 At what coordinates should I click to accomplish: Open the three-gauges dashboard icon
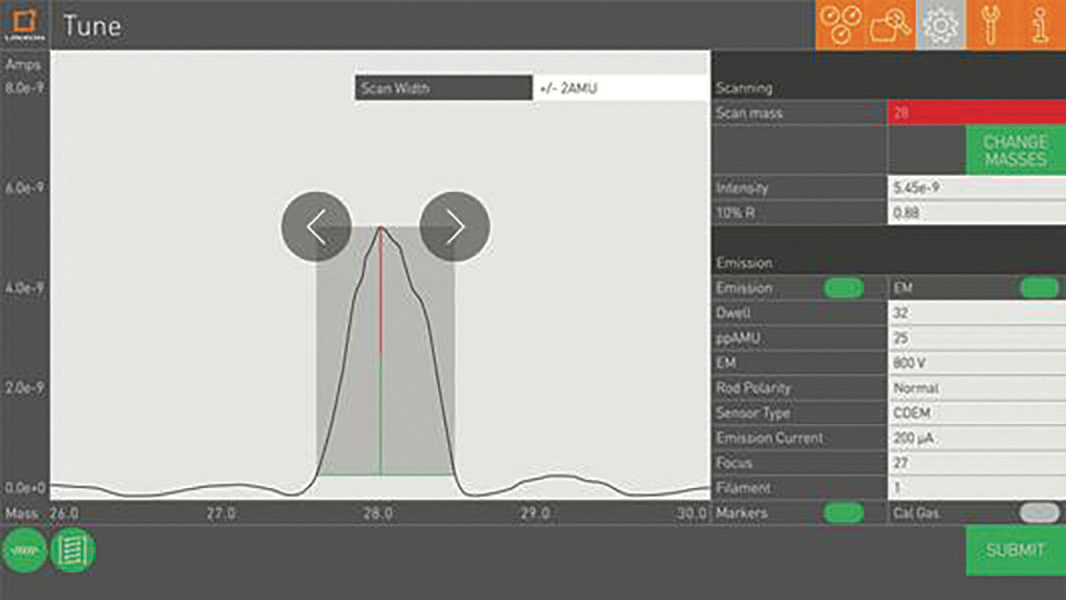[x=842, y=25]
